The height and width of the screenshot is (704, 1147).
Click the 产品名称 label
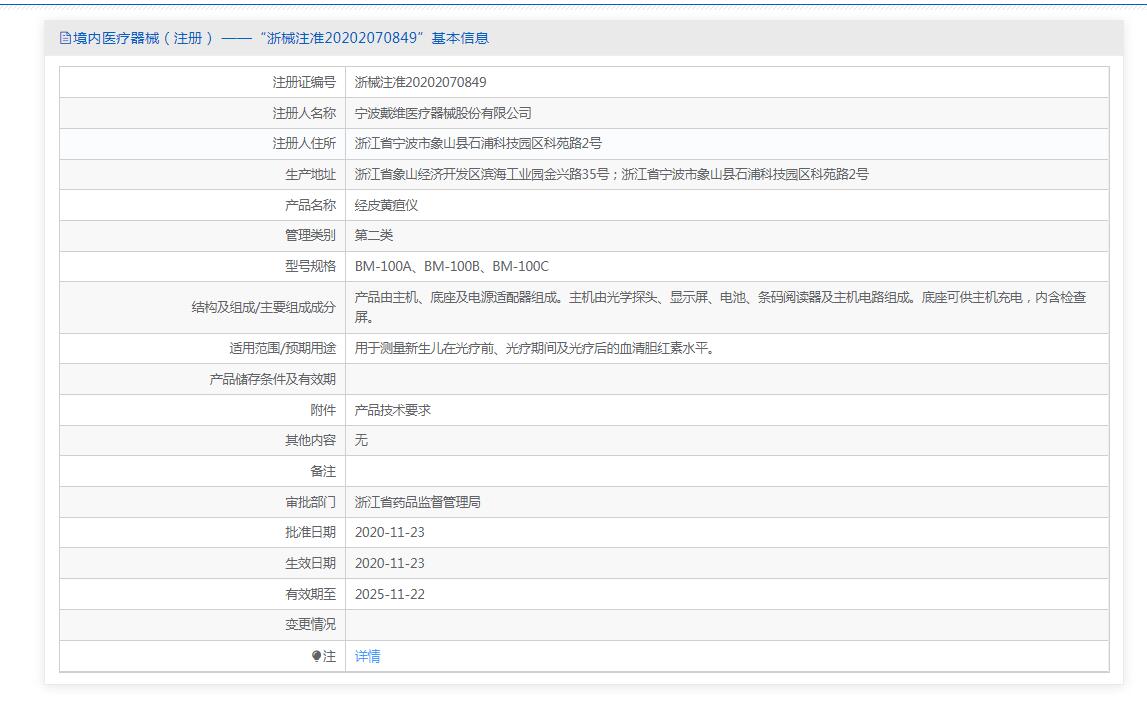click(x=310, y=205)
